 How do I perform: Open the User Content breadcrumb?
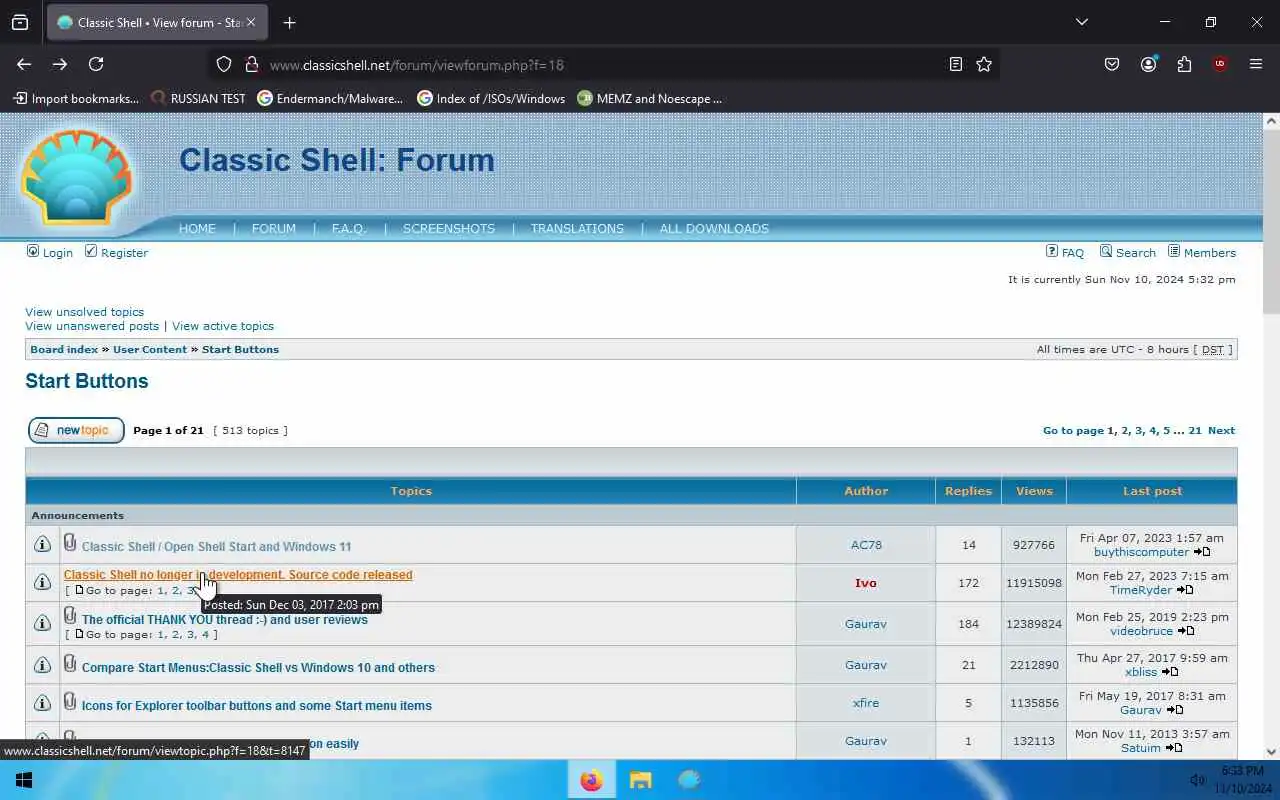[150, 349]
